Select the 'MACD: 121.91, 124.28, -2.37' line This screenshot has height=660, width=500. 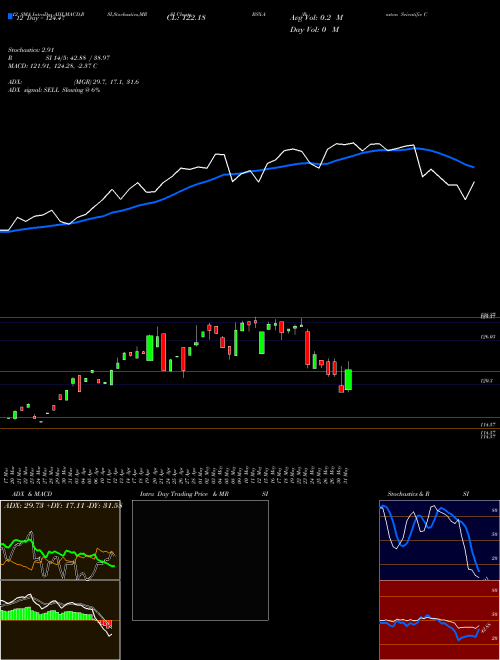[53, 66]
